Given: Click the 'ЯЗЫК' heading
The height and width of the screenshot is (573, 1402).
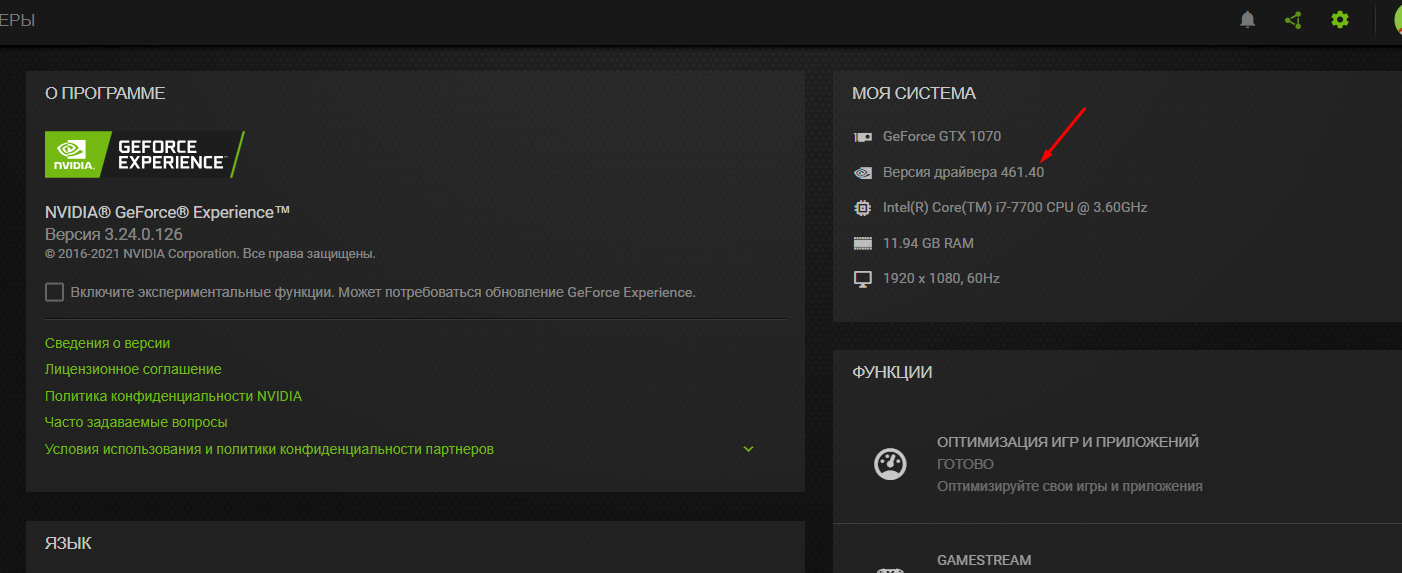Looking at the screenshot, I should point(68,543).
